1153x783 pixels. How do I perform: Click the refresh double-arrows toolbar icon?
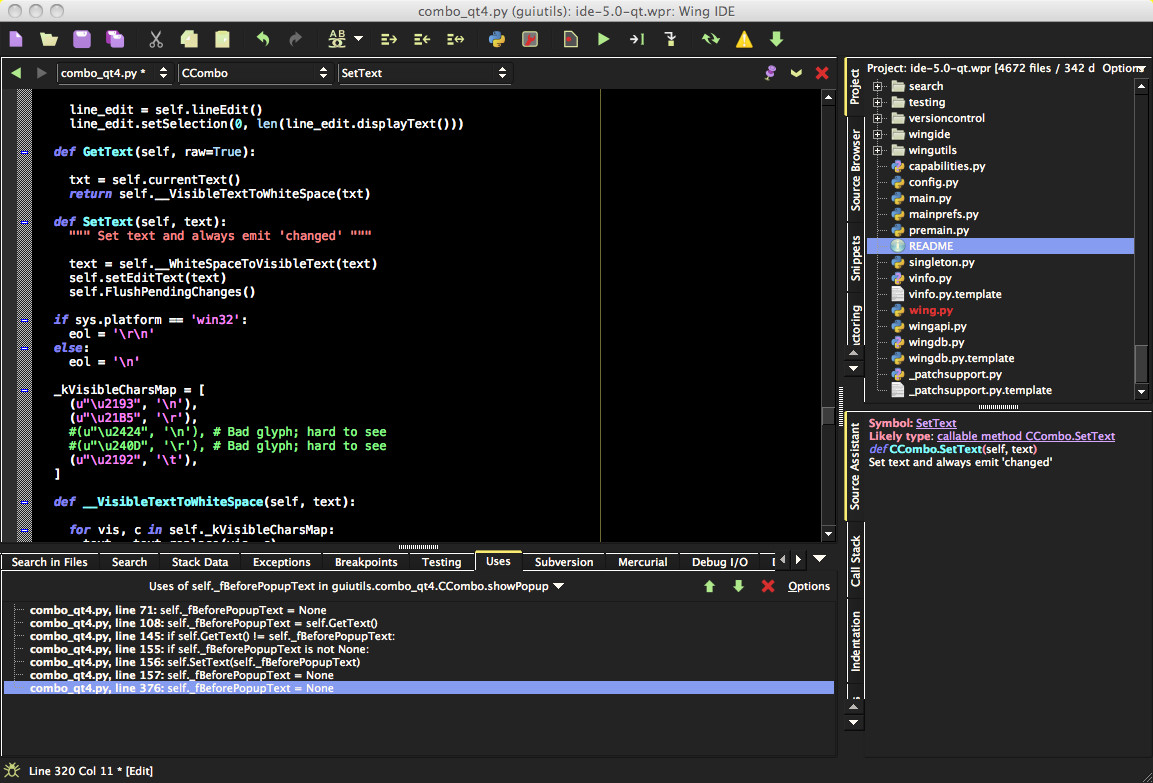(710, 38)
